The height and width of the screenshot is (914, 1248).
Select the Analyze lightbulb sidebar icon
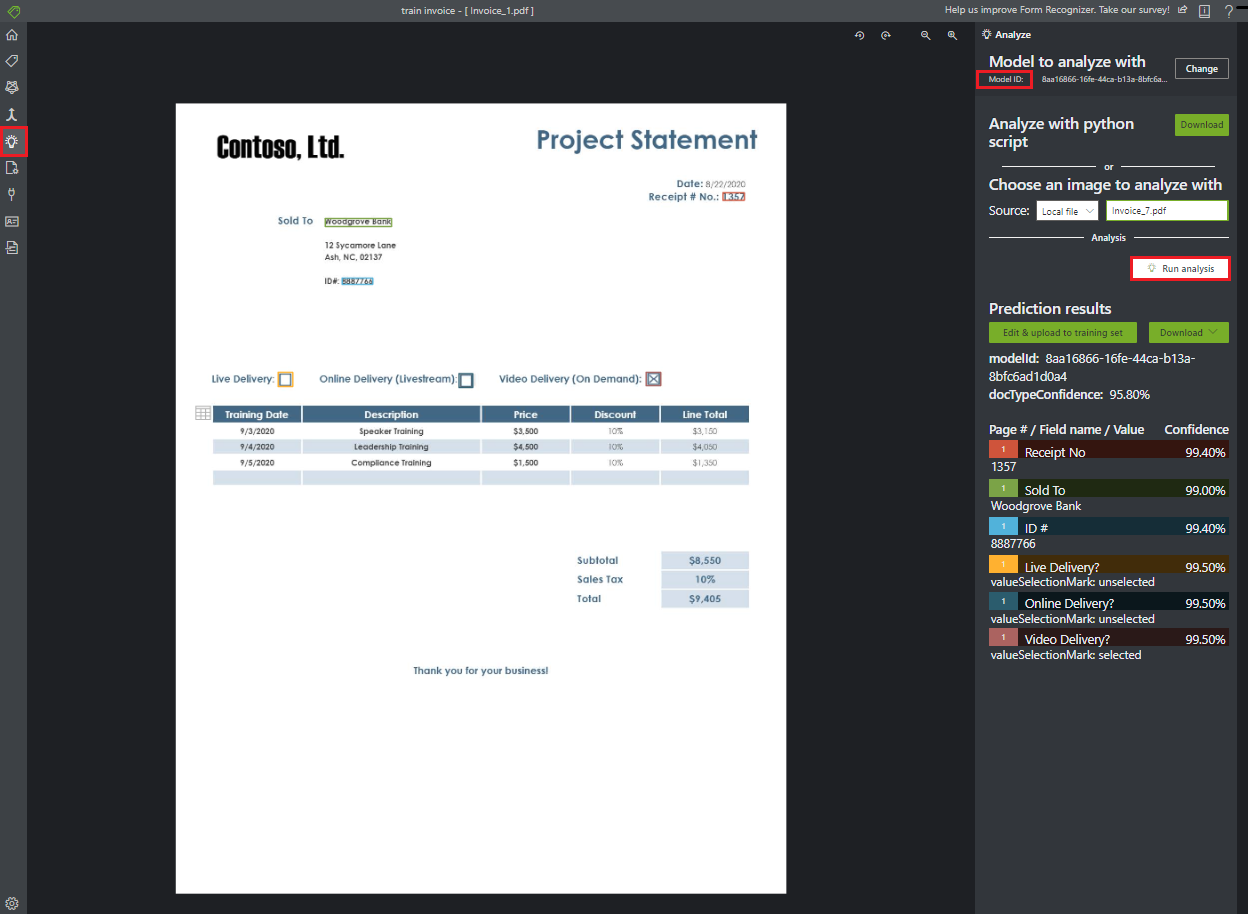12,140
